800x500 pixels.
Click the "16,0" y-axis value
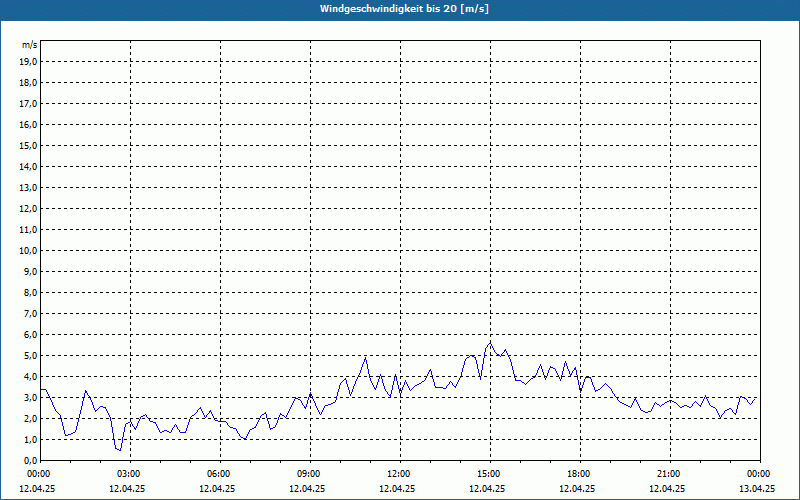tap(29, 124)
